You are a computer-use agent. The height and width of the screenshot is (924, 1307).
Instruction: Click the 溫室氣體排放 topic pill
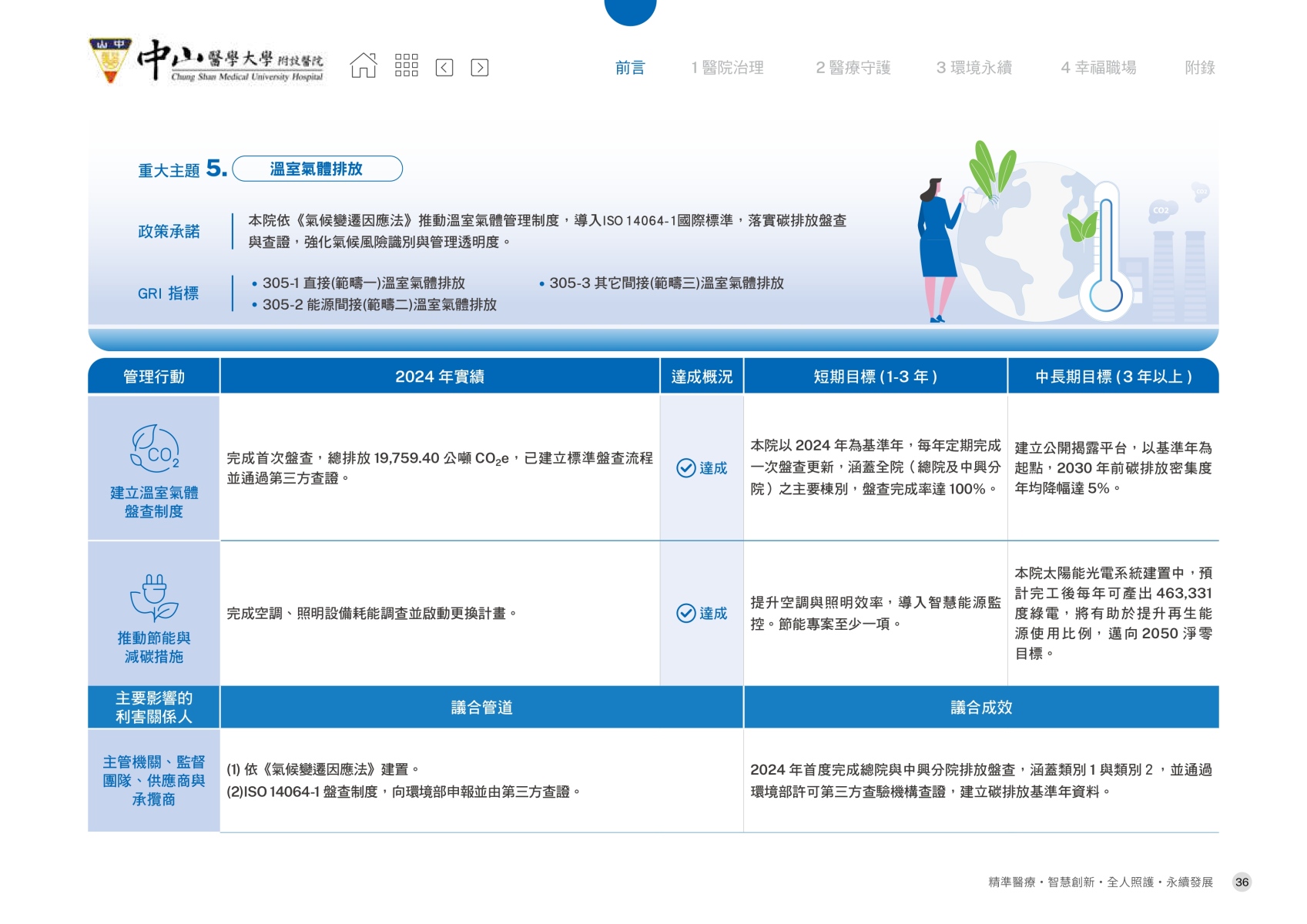pyautogui.click(x=317, y=169)
